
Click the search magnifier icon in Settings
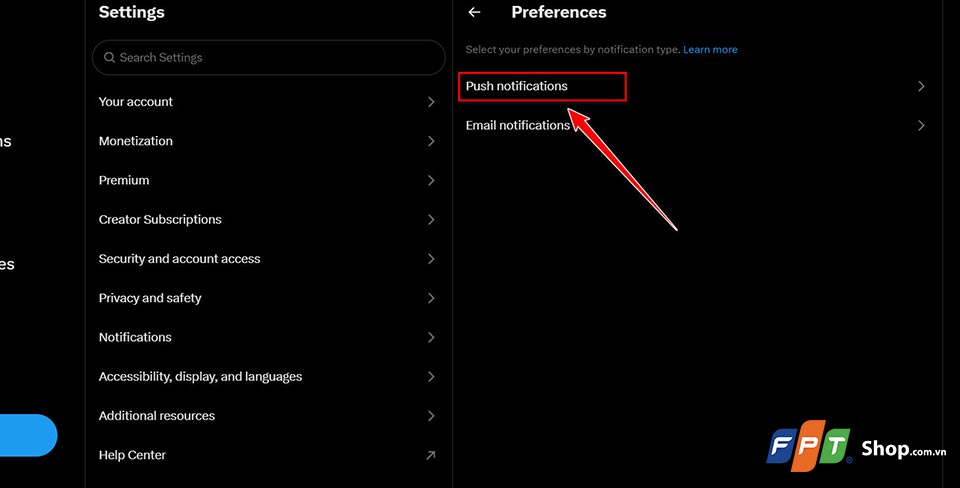click(x=109, y=58)
